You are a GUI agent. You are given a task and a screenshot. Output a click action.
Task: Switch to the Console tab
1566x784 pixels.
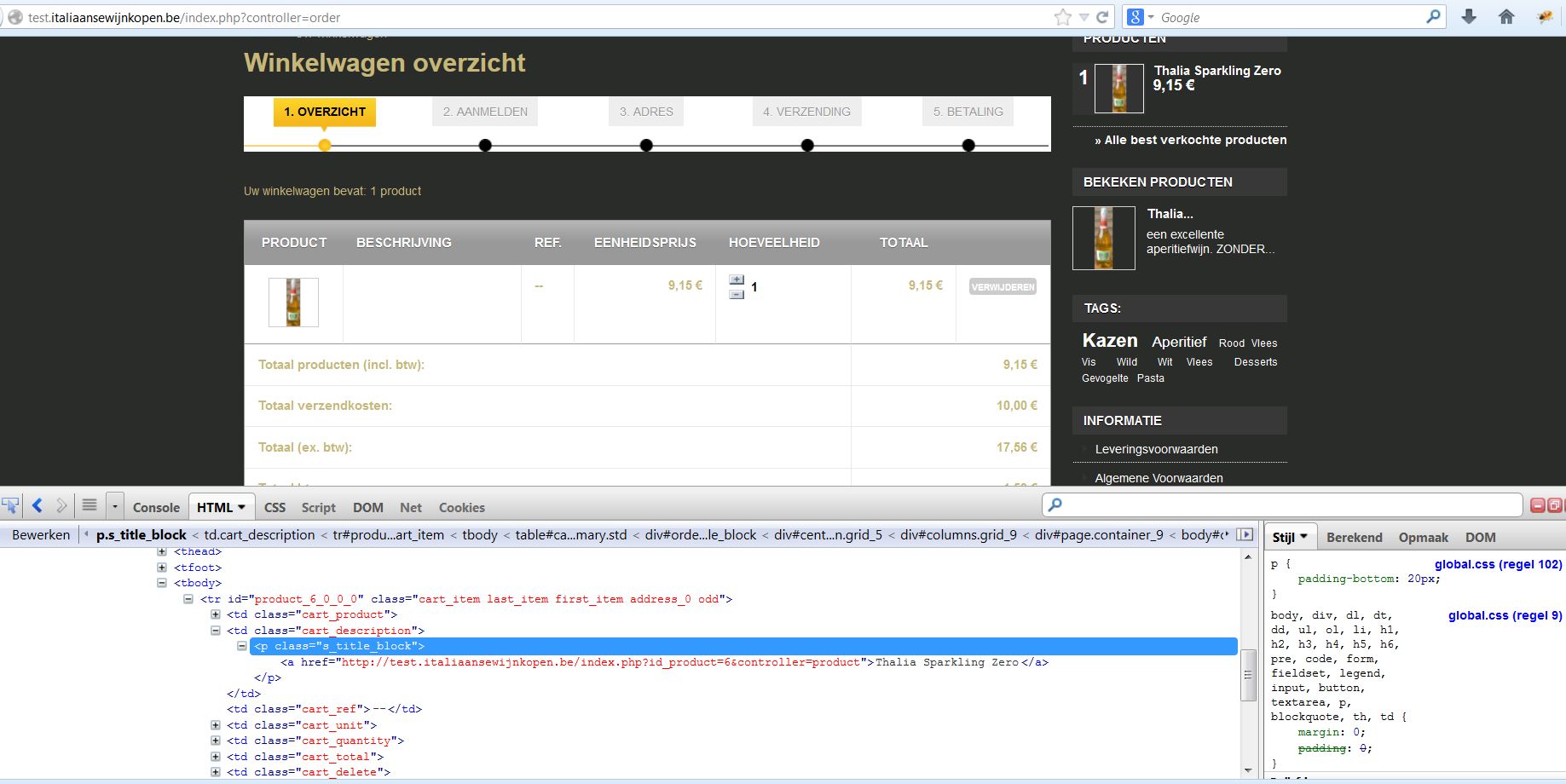pos(156,507)
